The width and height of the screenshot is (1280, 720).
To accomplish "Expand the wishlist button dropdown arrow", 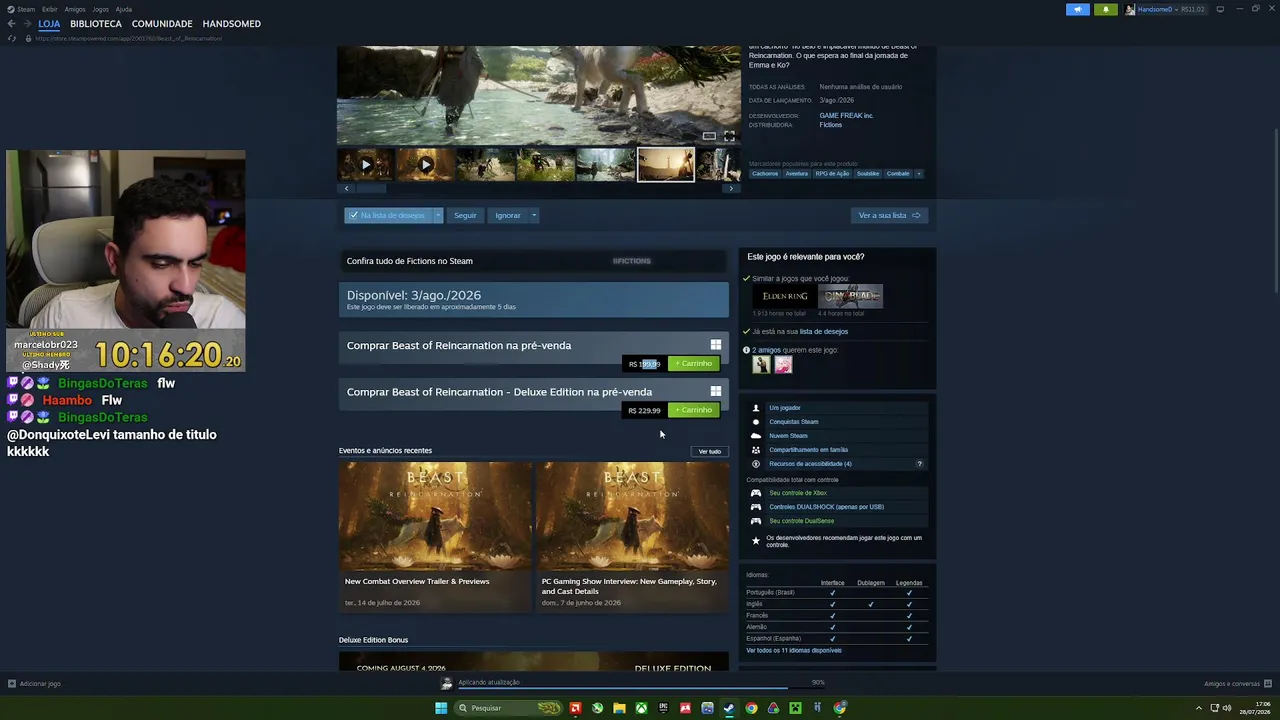I will [x=437, y=215].
